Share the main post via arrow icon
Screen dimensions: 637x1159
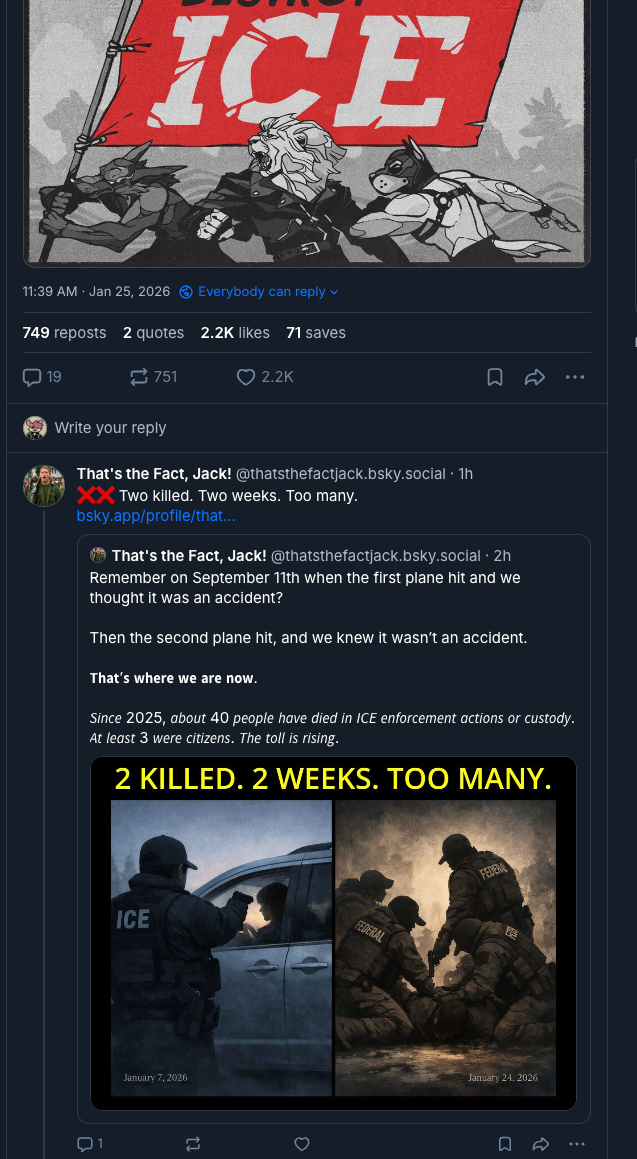tap(534, 377)
